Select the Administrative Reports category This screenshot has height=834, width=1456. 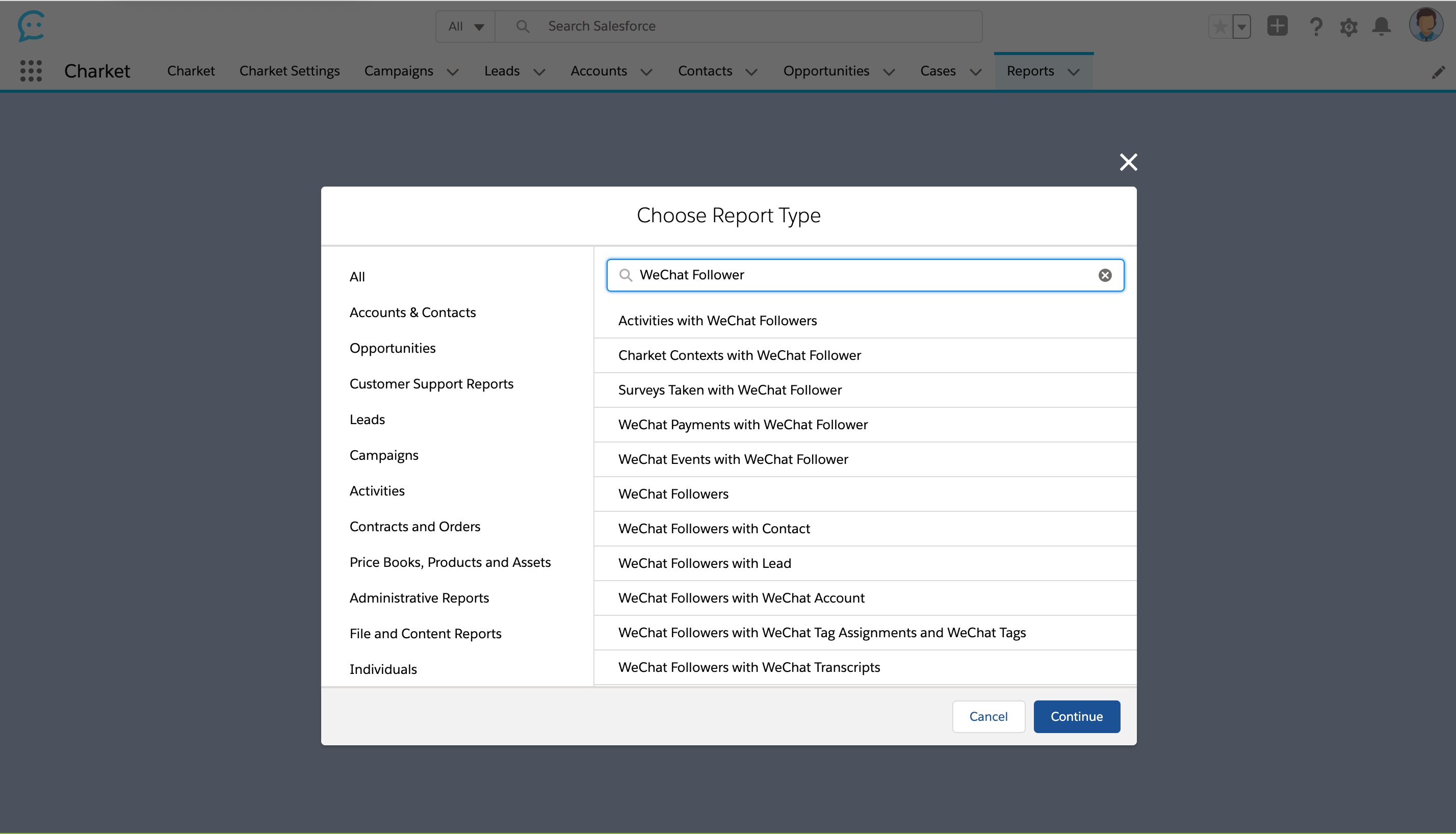click(x=419, y=598)
